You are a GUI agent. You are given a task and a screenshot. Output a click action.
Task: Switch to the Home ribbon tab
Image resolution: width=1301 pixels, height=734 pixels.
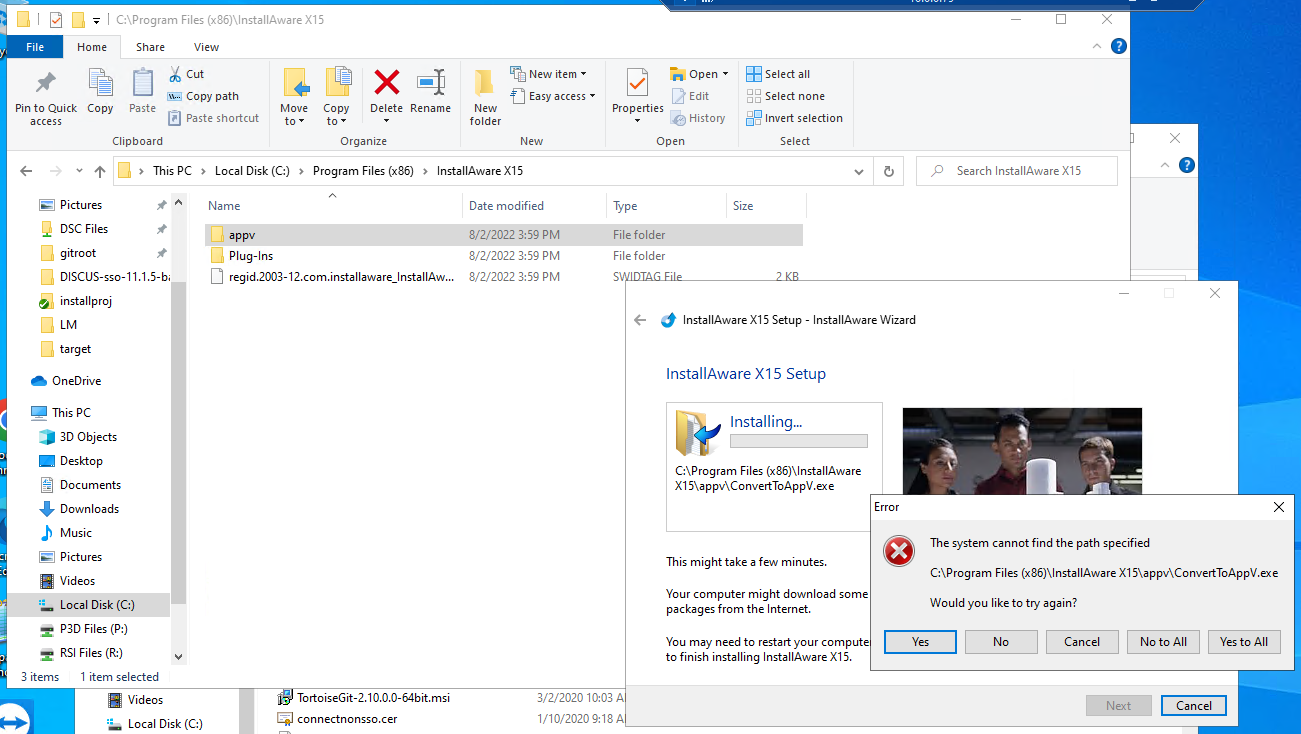pyautogui.click(x=92, y=47)
